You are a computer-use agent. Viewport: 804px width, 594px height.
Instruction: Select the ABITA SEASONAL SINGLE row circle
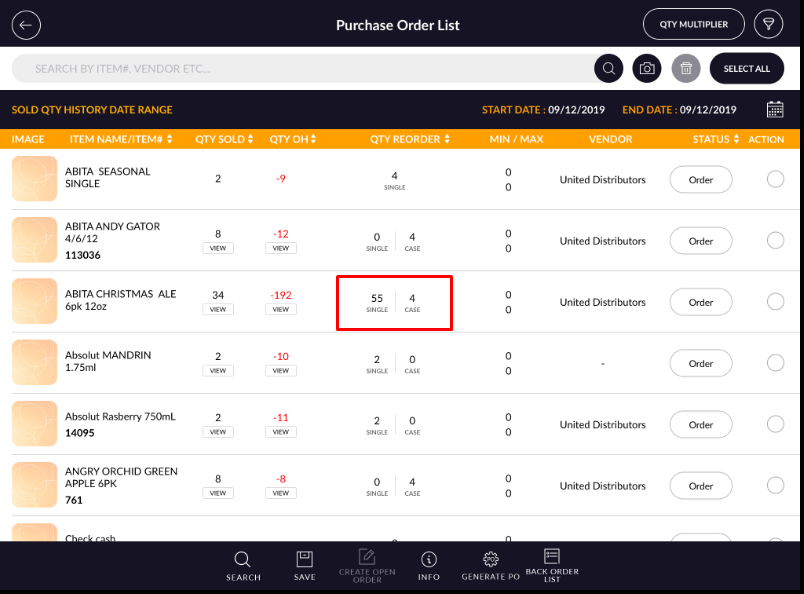775,180
